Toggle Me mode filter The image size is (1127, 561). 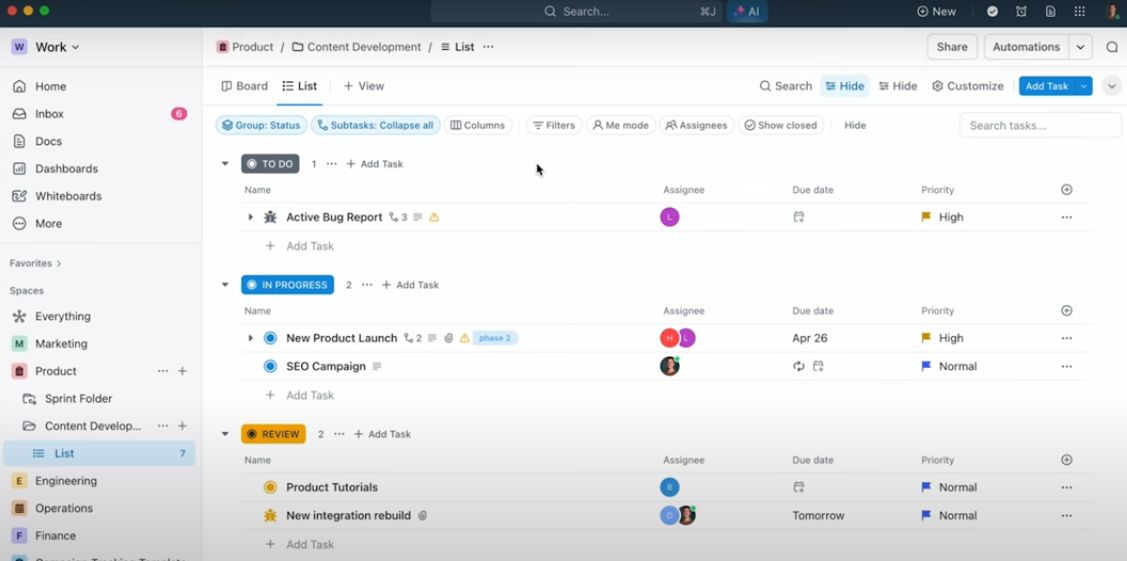click(620, 125)
